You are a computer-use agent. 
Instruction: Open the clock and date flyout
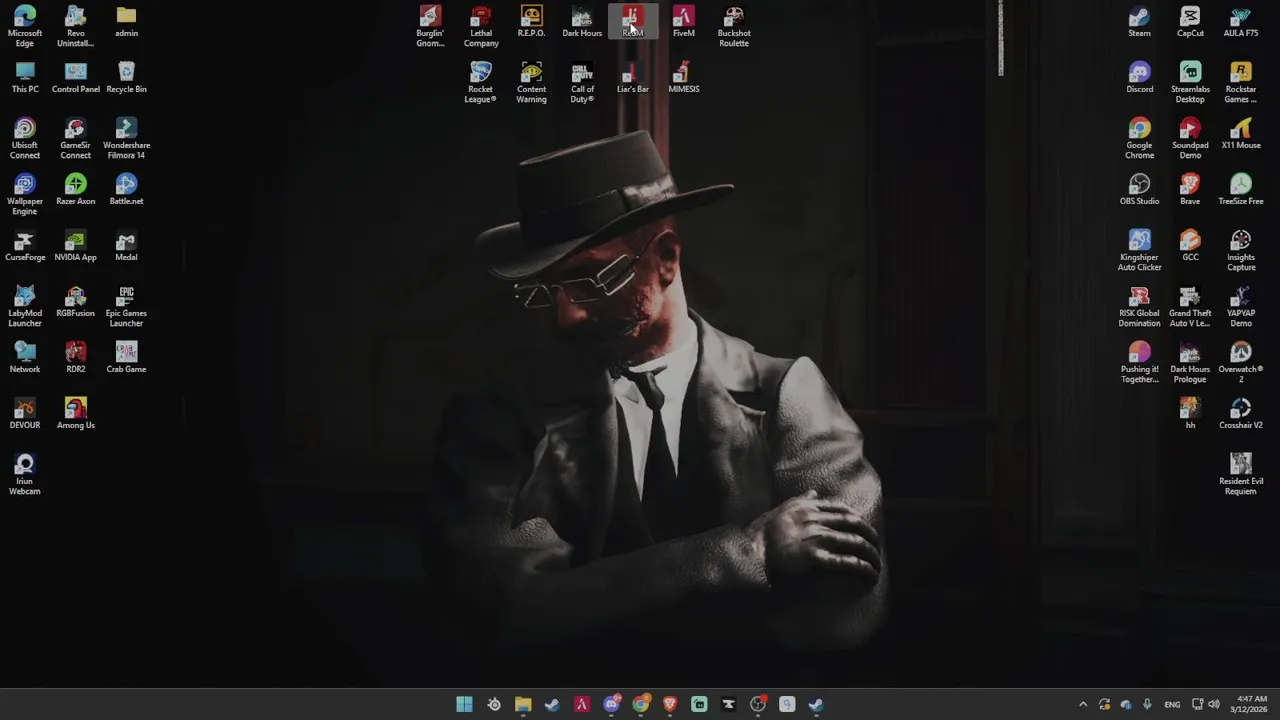[1250, 704]
